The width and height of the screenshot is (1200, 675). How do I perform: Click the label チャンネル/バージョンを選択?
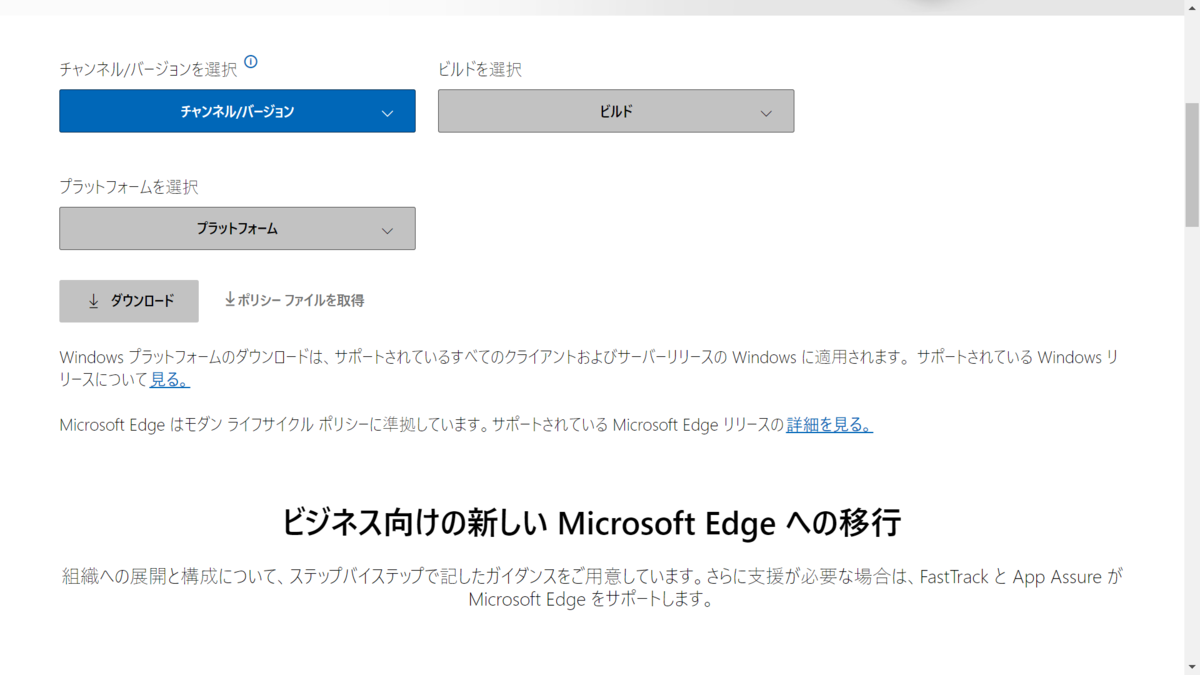148,70
